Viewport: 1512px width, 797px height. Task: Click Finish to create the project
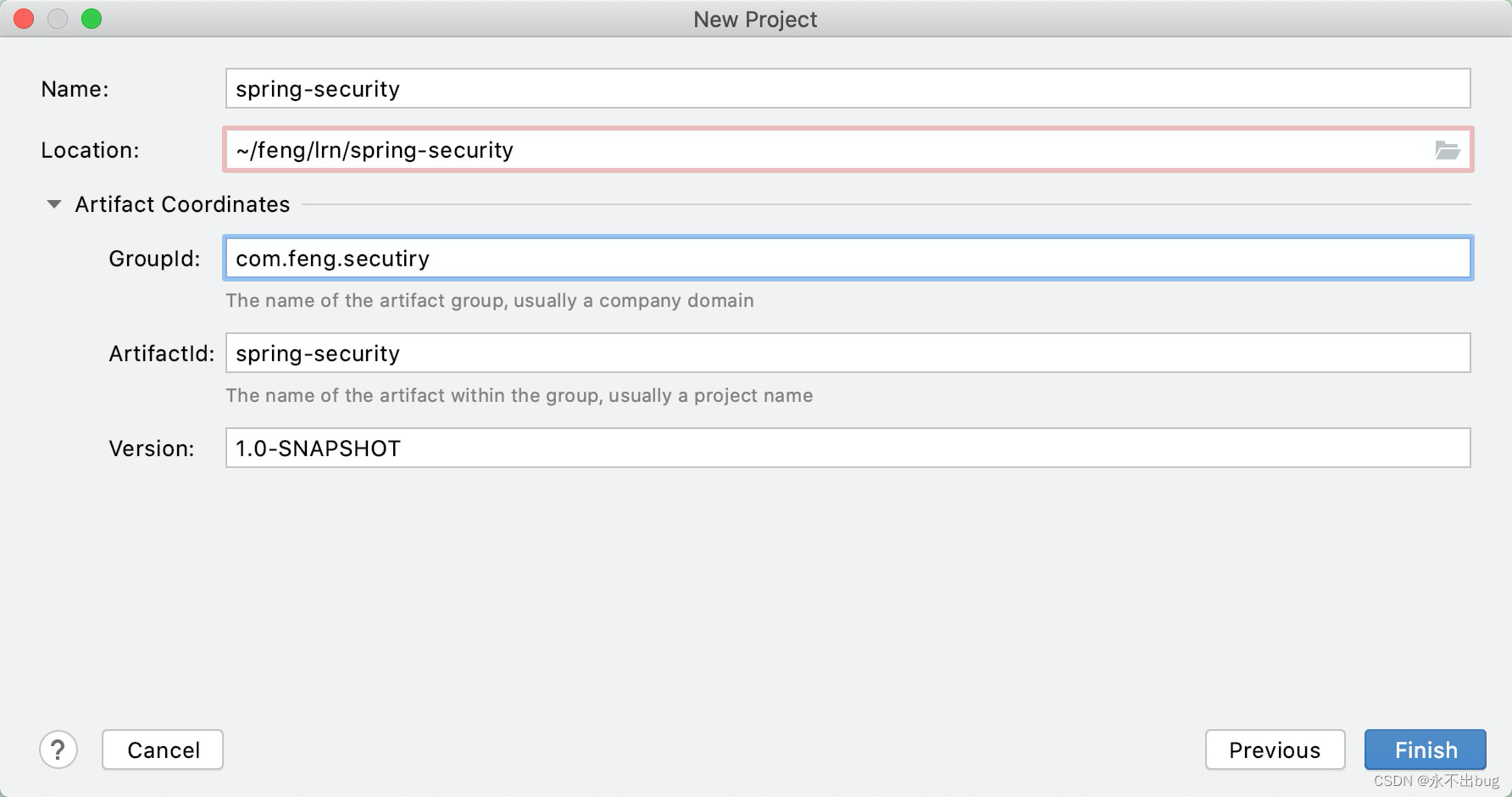click(x=1425, y=750)
